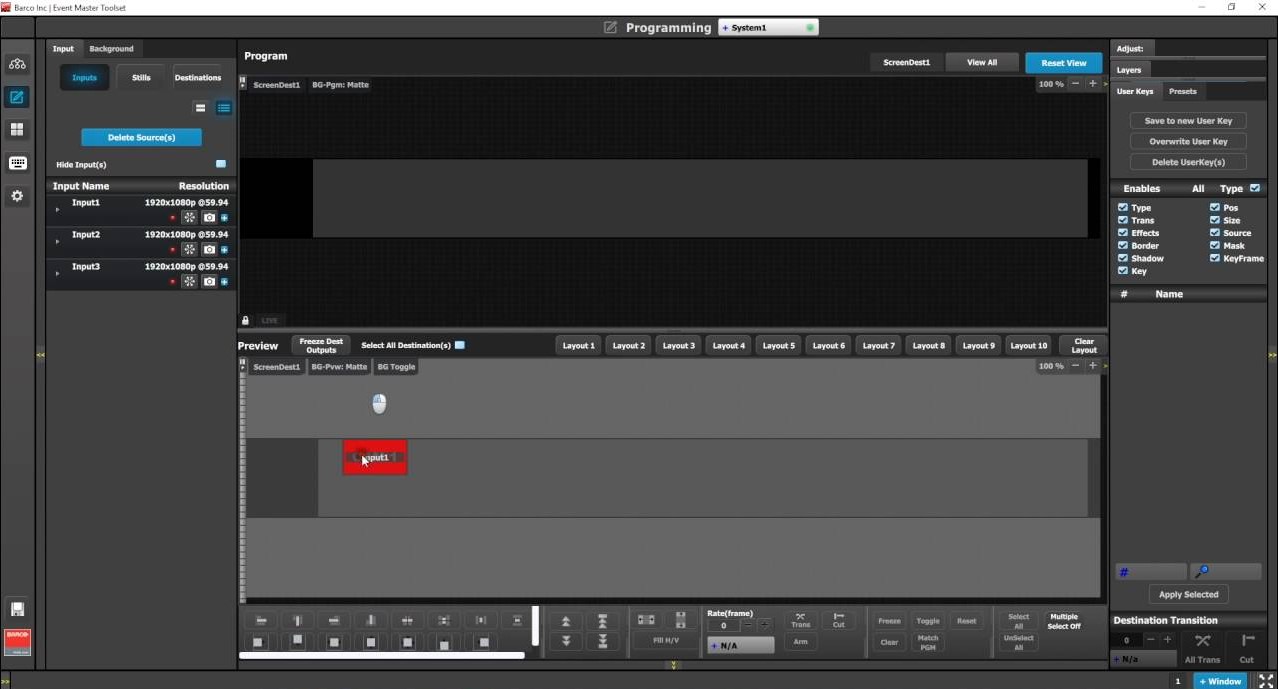Open the N/A transition selector
This screenshot has height=689, width=1278.
(x=740, y=645)
